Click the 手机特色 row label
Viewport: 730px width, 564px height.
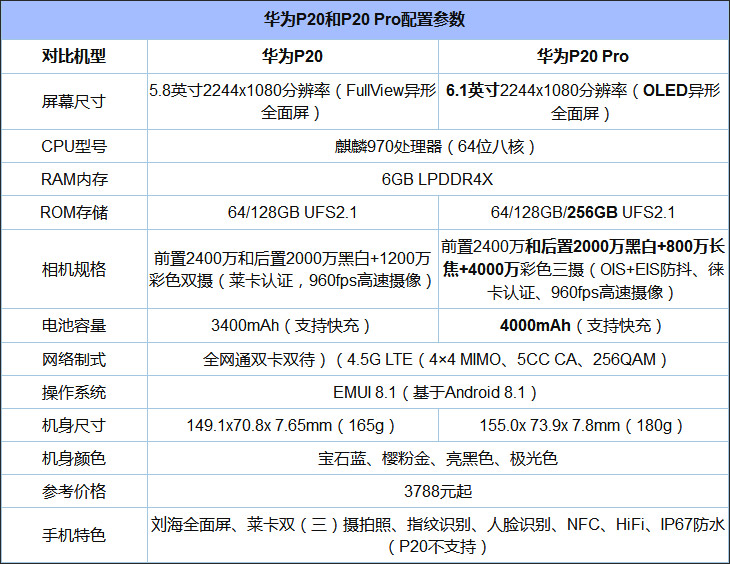point(74,535)
